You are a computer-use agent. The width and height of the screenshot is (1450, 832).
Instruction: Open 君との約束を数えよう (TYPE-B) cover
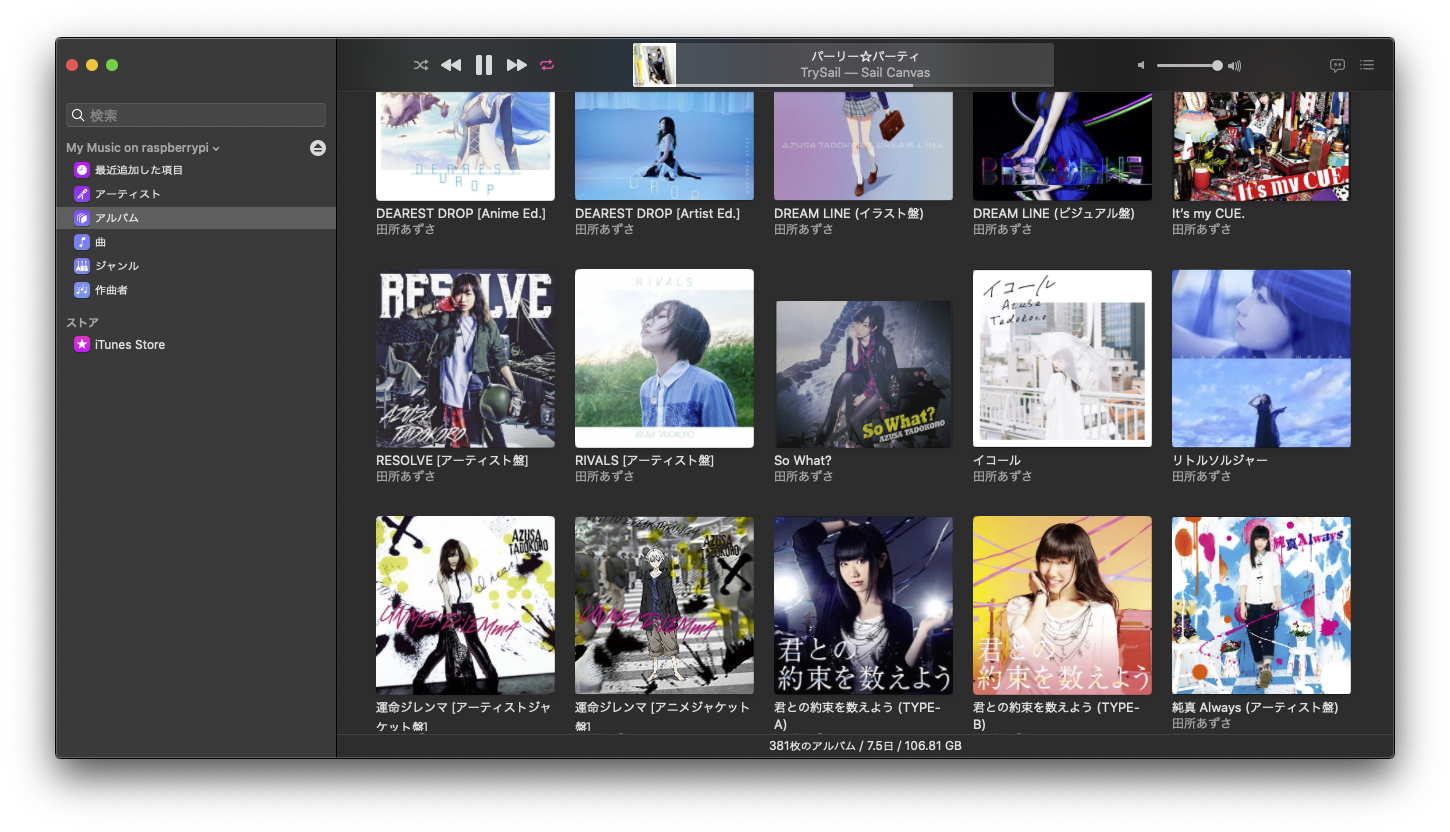[1062, 605]
